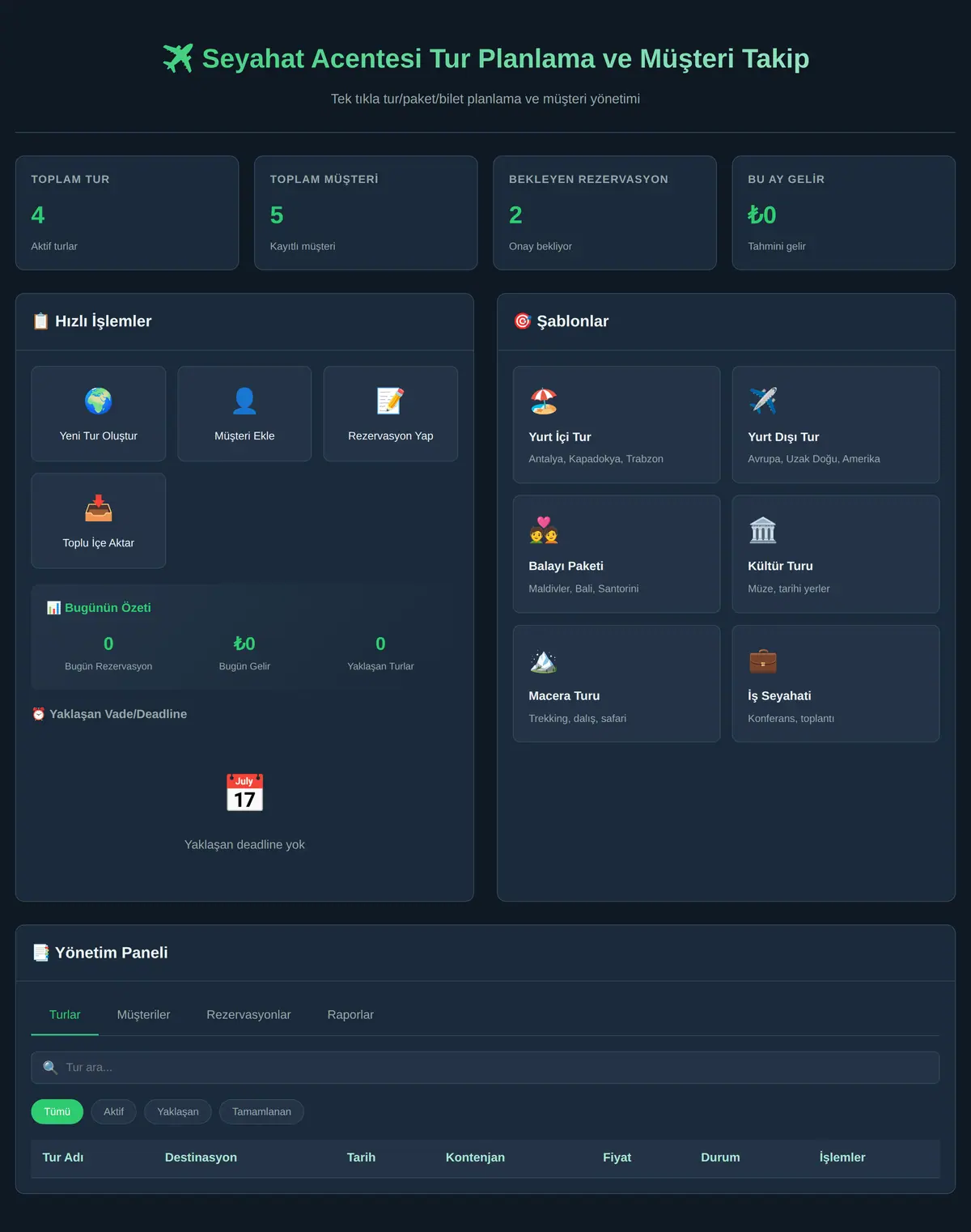Click the Destinasyon column header
The image size is (971, 1232).
click(x=201, y=1158)
